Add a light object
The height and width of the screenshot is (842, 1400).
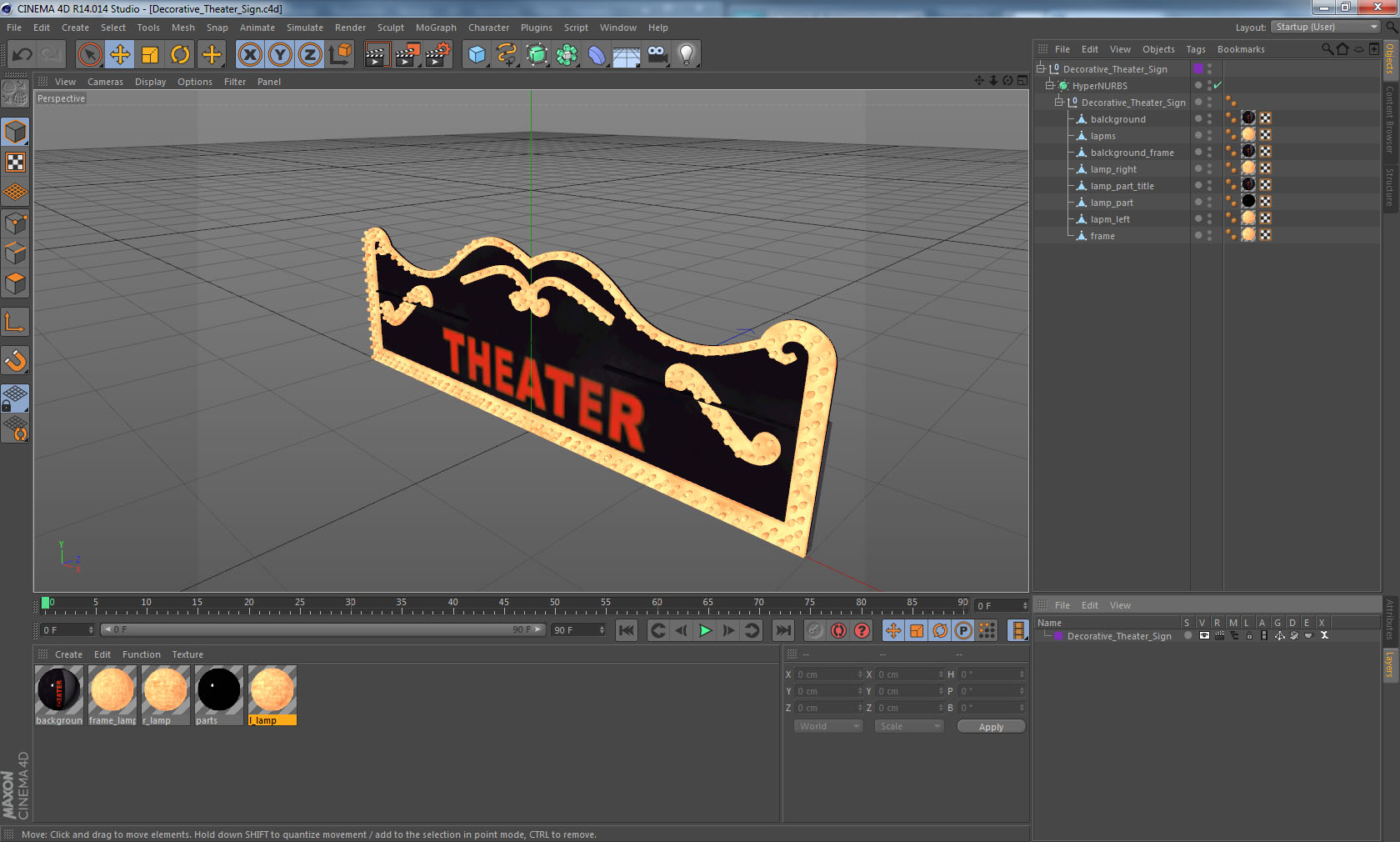(x=687, y=55)
